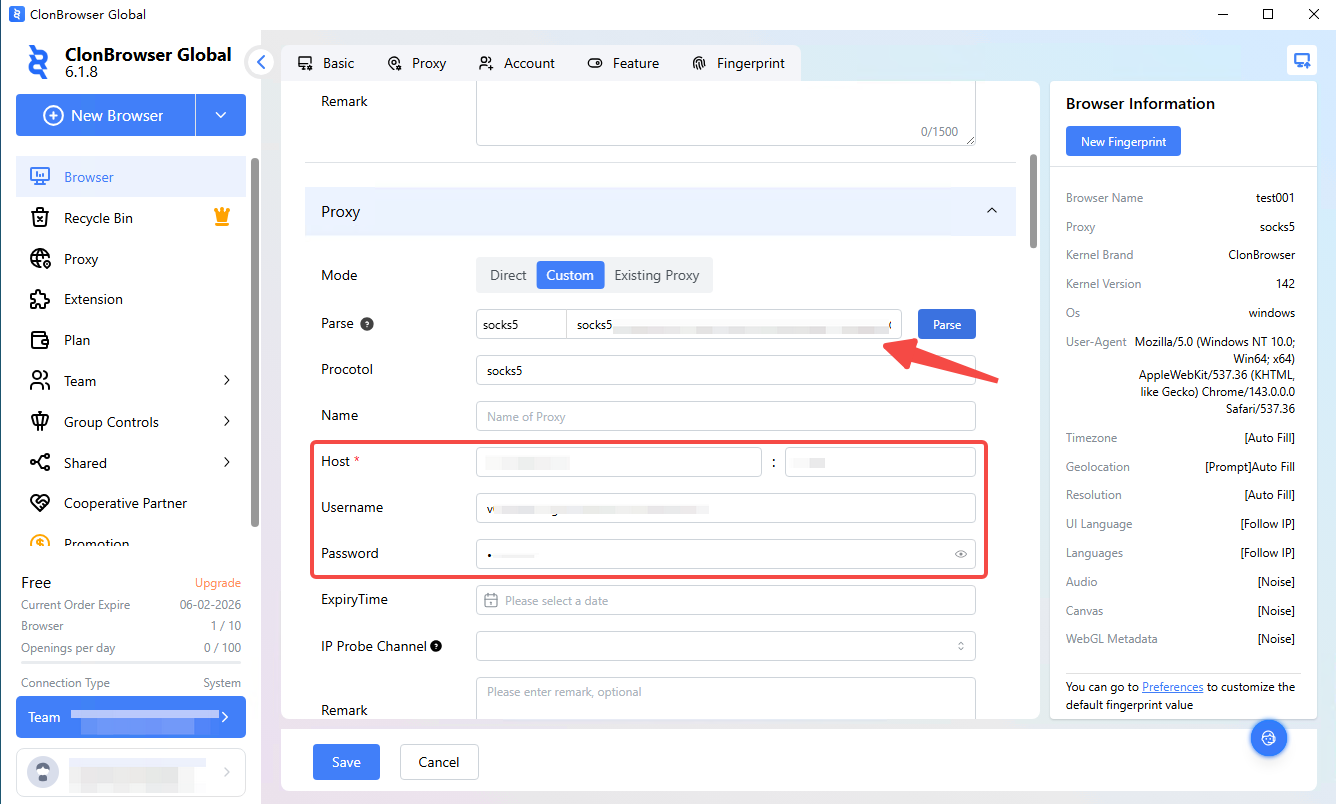Click the Save button
Image resolution: width=1336 pixels, height=804 pixels.
[346, 762]
